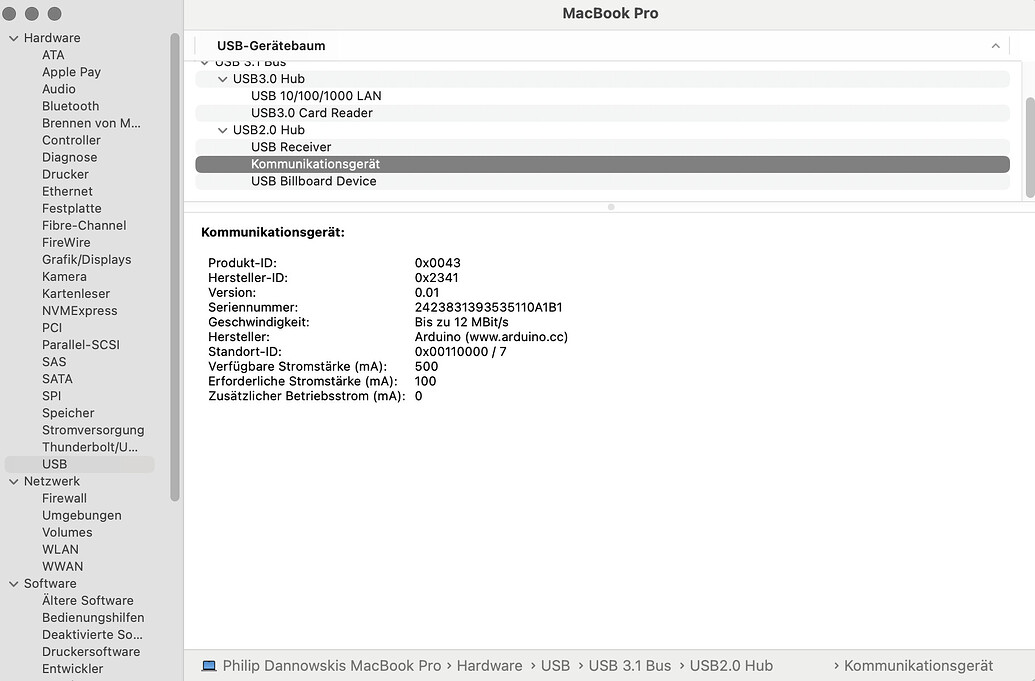
Task: Open the Drucker section
Action: pyautogui.click(x=64, y=174)
